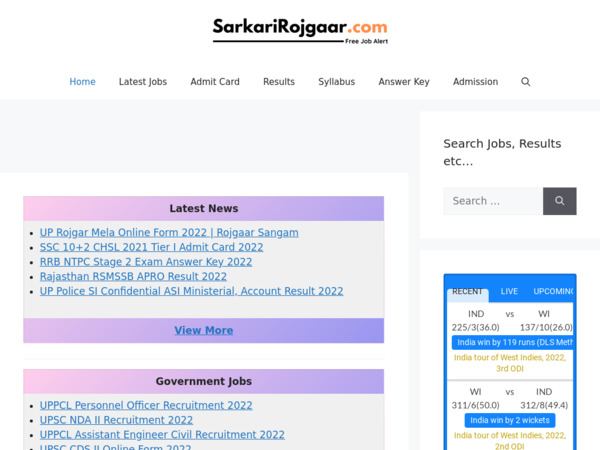Open India tour West Indies 3rd ODI
The width and height of the screenshot is (600, 450).
(510, 363)
